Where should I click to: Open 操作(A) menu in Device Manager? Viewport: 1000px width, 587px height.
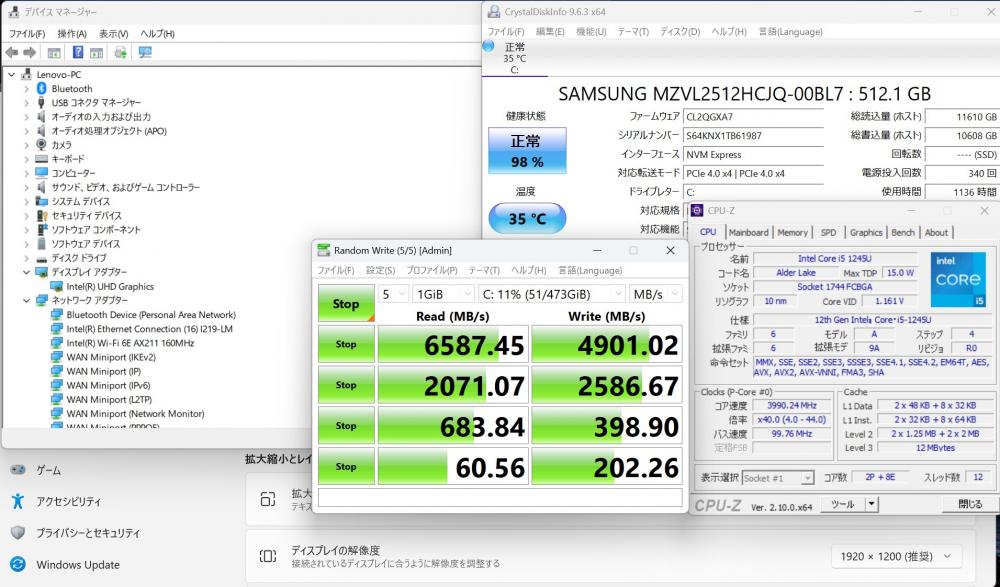[x=71, y=33]
